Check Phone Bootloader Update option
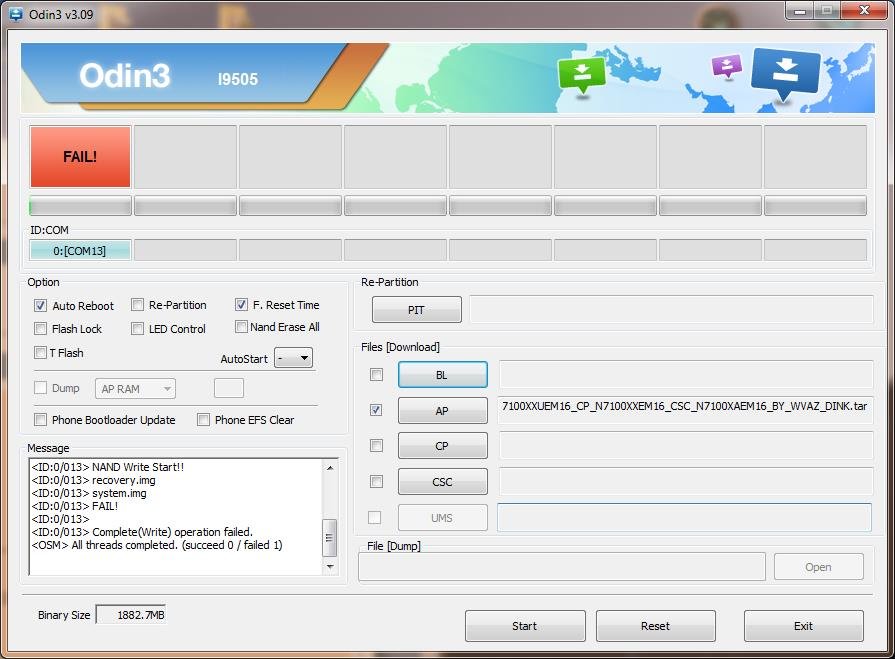Image resolution: width=895 pixels, height=659 pixels. tap(40, 420)
